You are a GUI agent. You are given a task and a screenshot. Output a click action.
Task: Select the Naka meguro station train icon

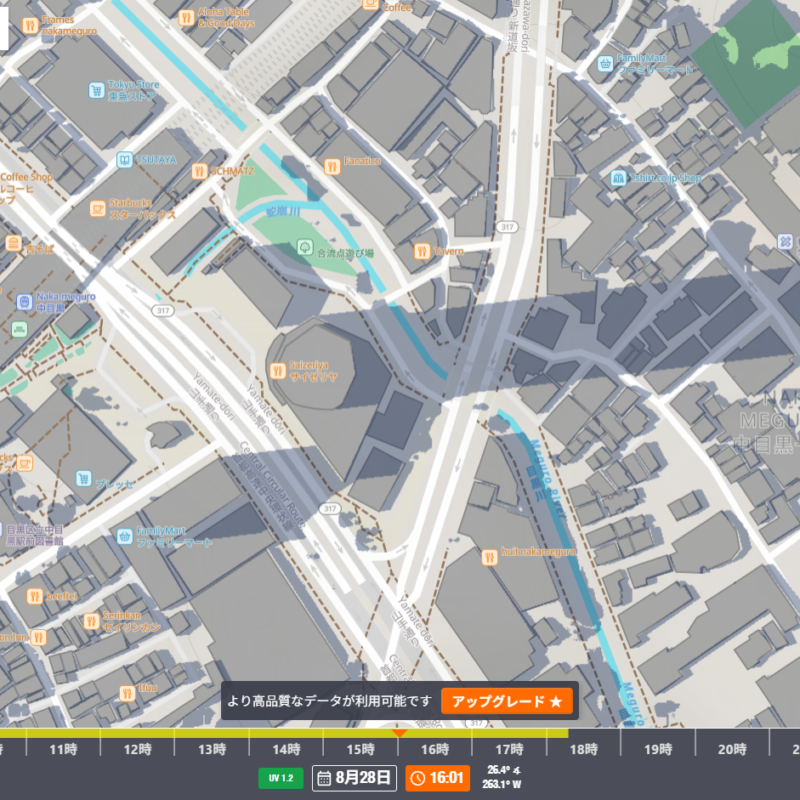click(x=24, y=302)
